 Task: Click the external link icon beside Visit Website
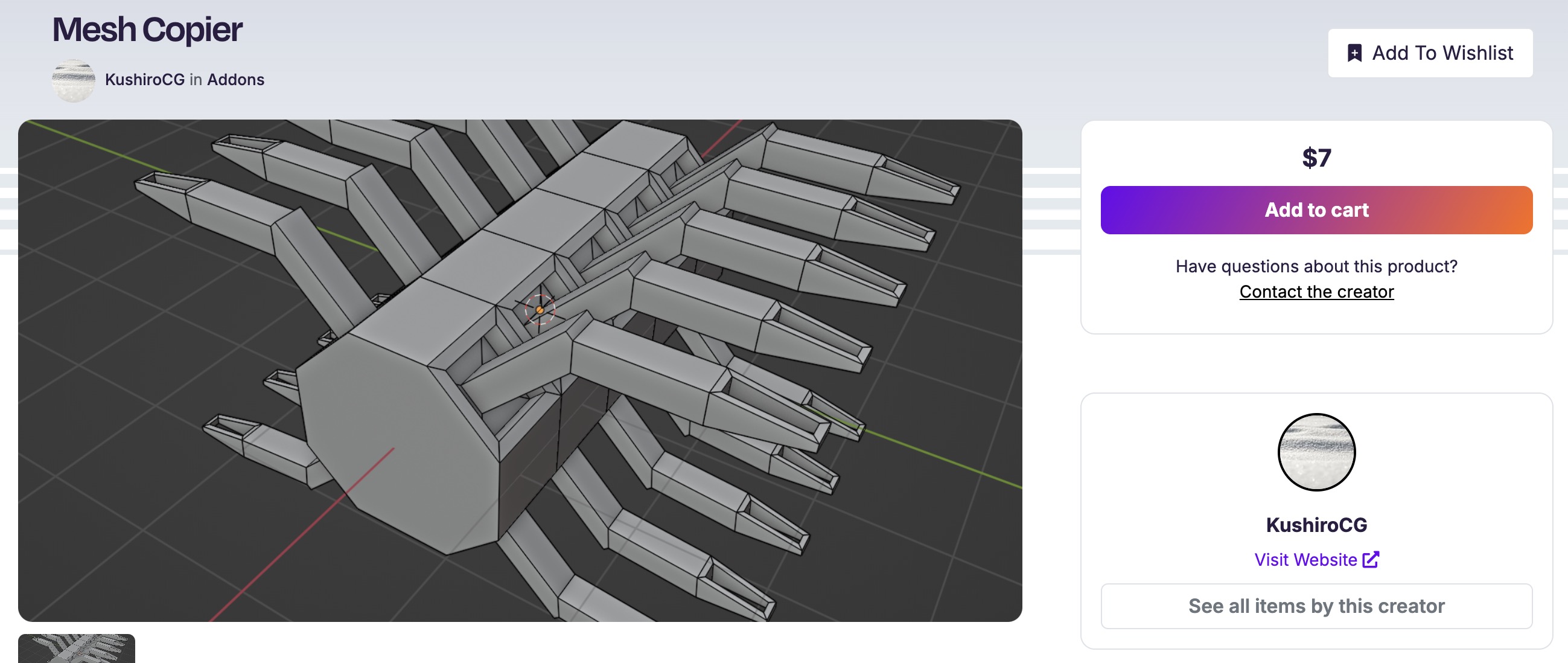pyautogui.click(x=1371, y=560)
